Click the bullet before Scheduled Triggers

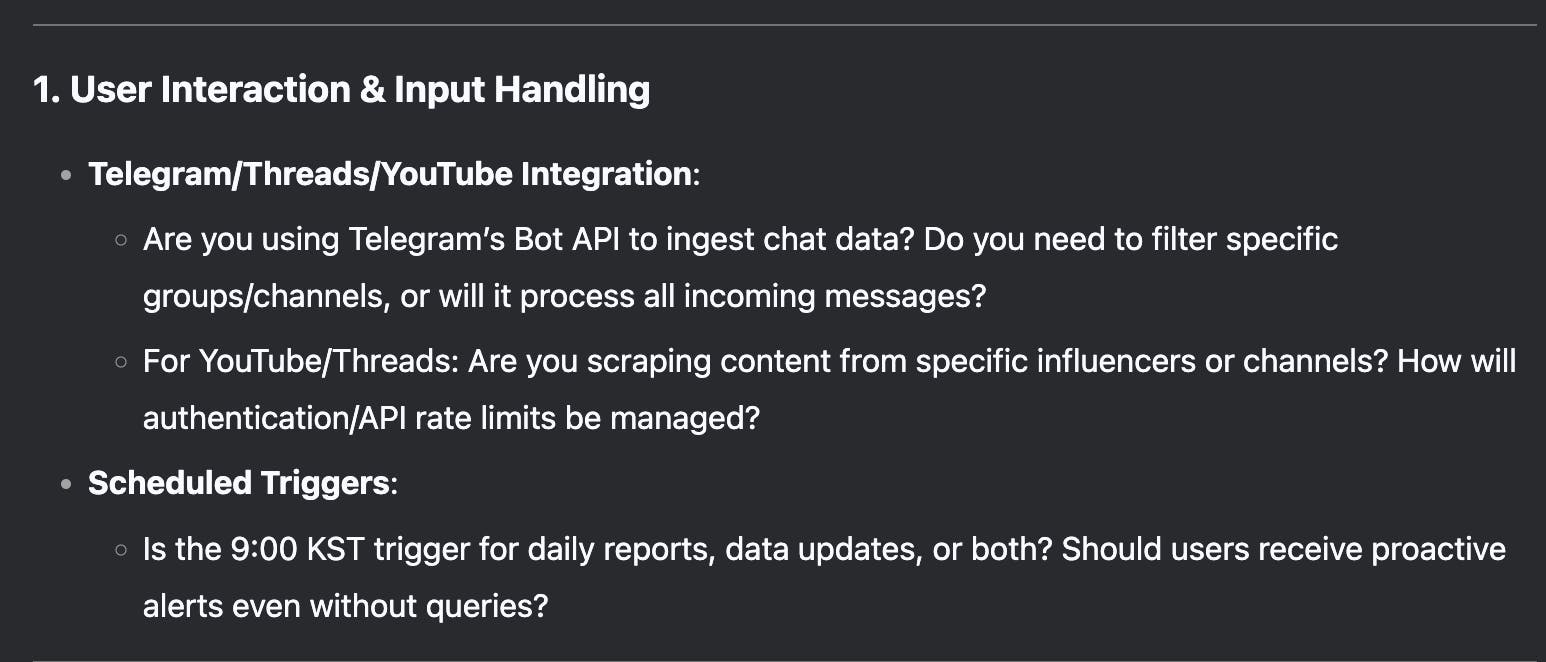66,484
